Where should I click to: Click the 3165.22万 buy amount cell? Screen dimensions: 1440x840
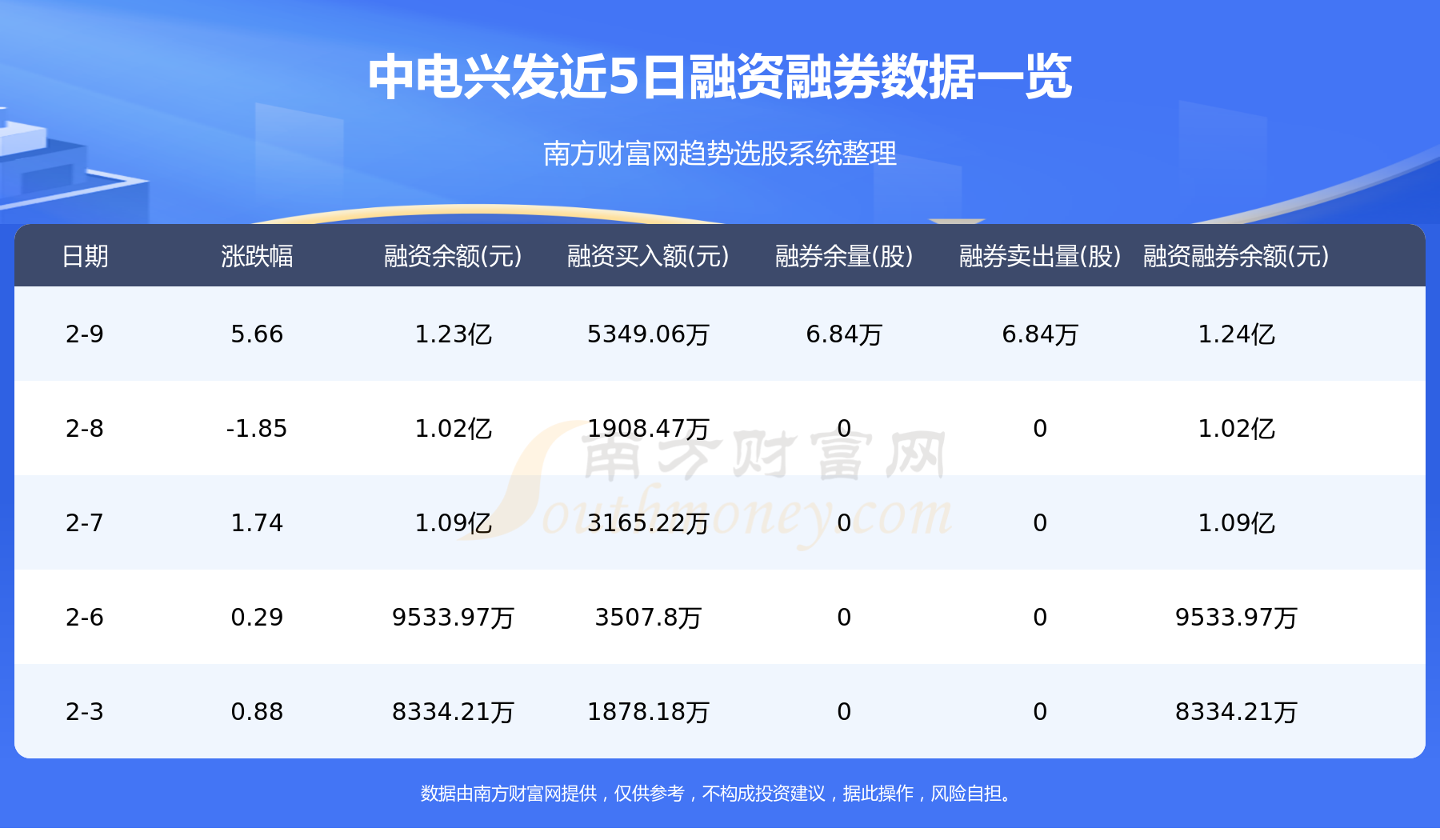pyautogui.click(x=648, y=522)
